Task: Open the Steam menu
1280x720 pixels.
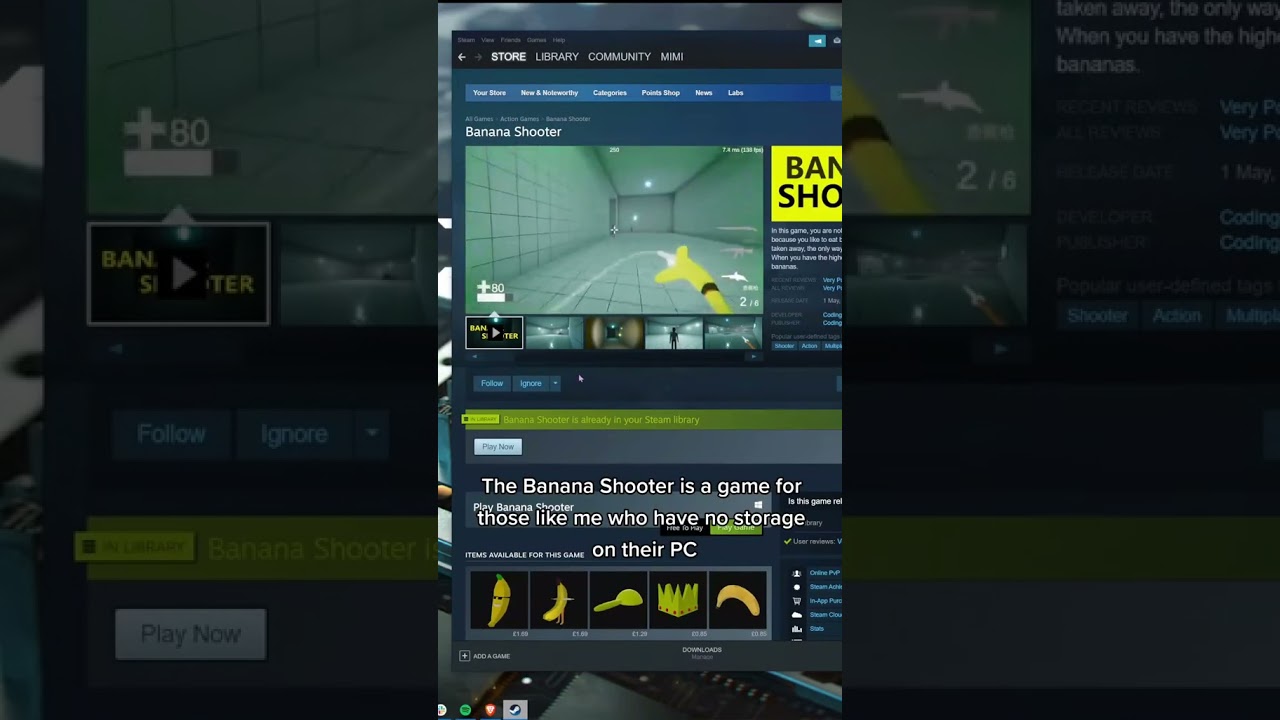Action: (x=466, y=40)
